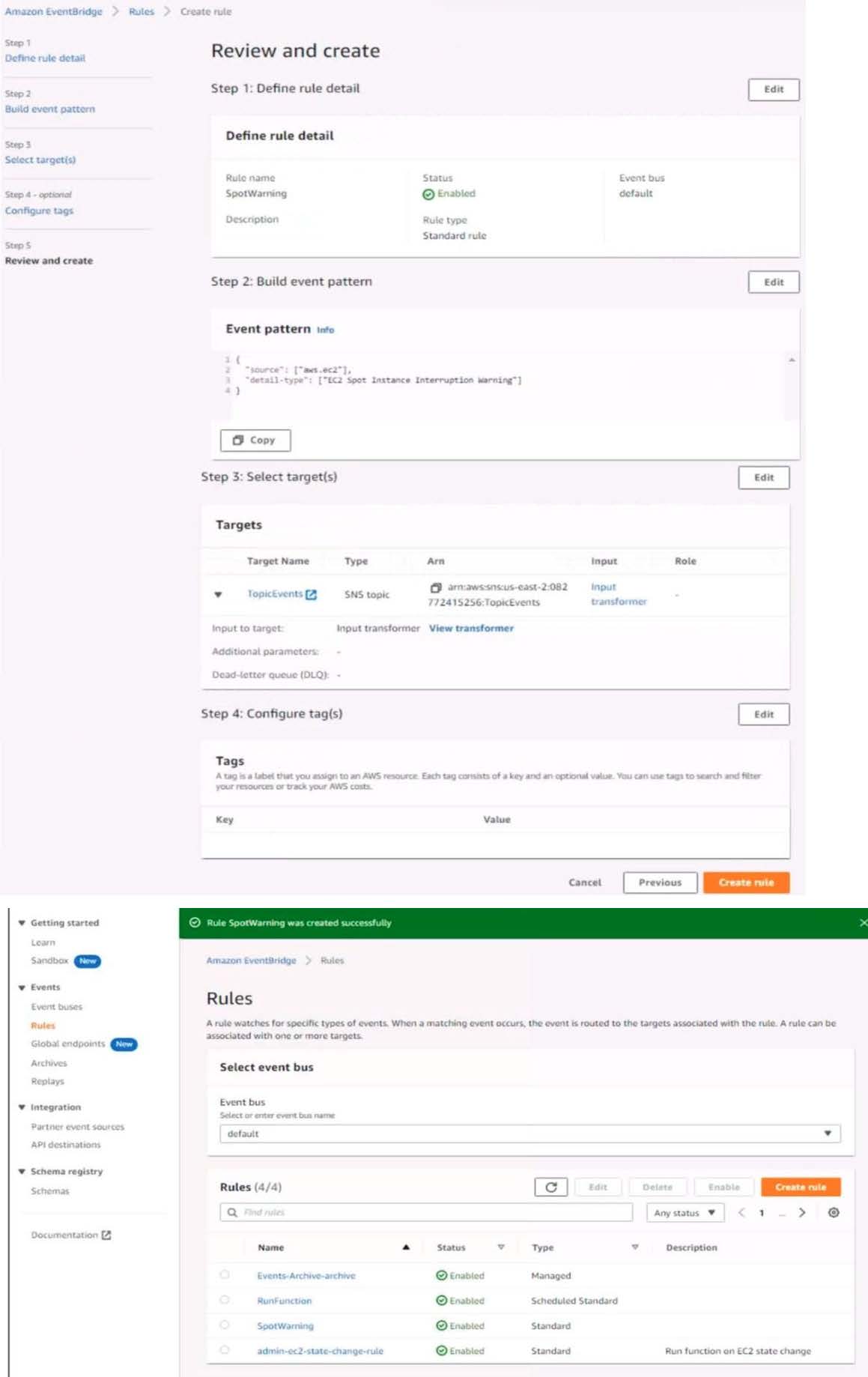
Task: Copy the event pattern JSON
Action: [x=255, y=440]
